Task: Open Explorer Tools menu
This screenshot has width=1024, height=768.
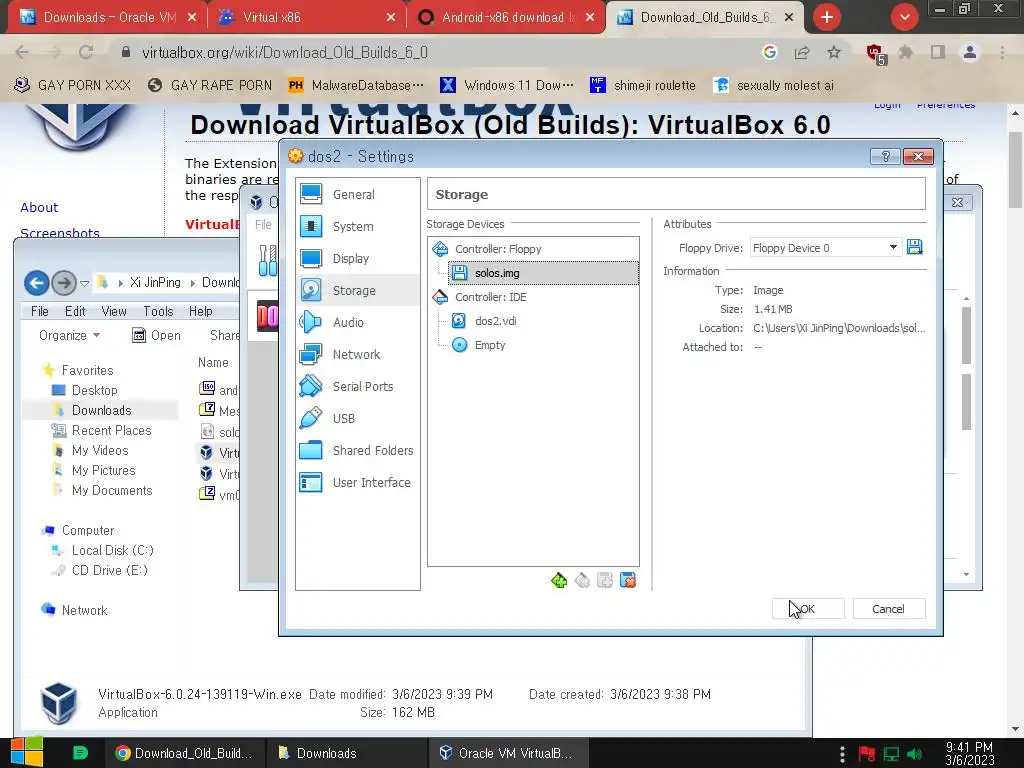Action: click(158, 311)
